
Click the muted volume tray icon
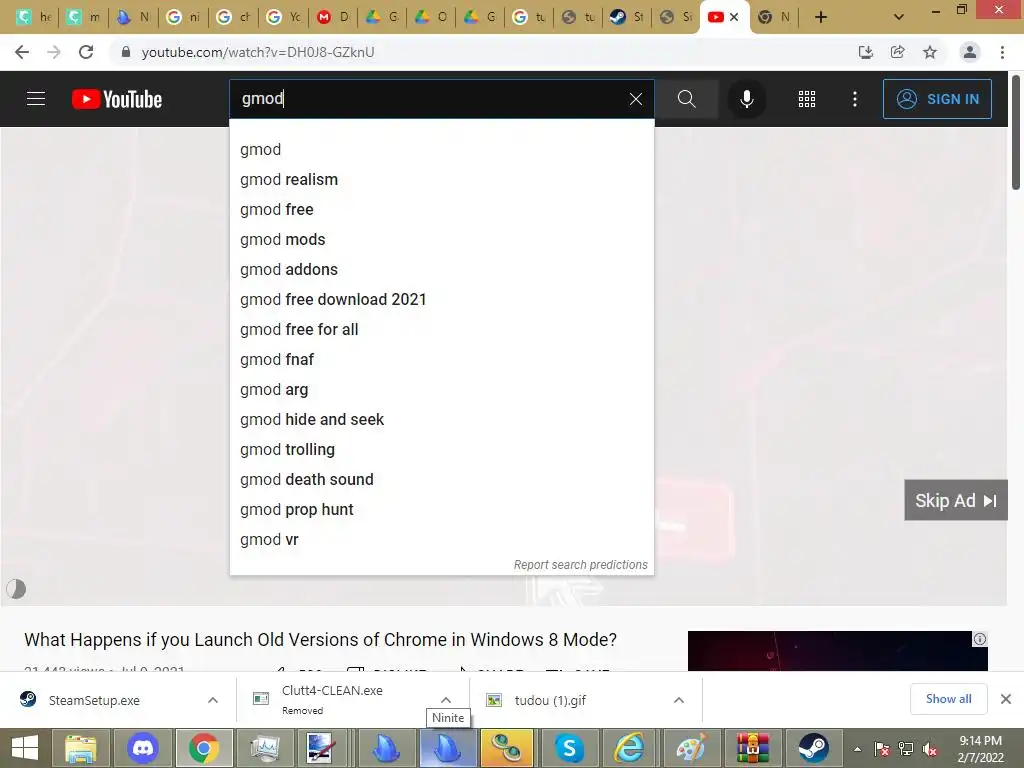930,749
